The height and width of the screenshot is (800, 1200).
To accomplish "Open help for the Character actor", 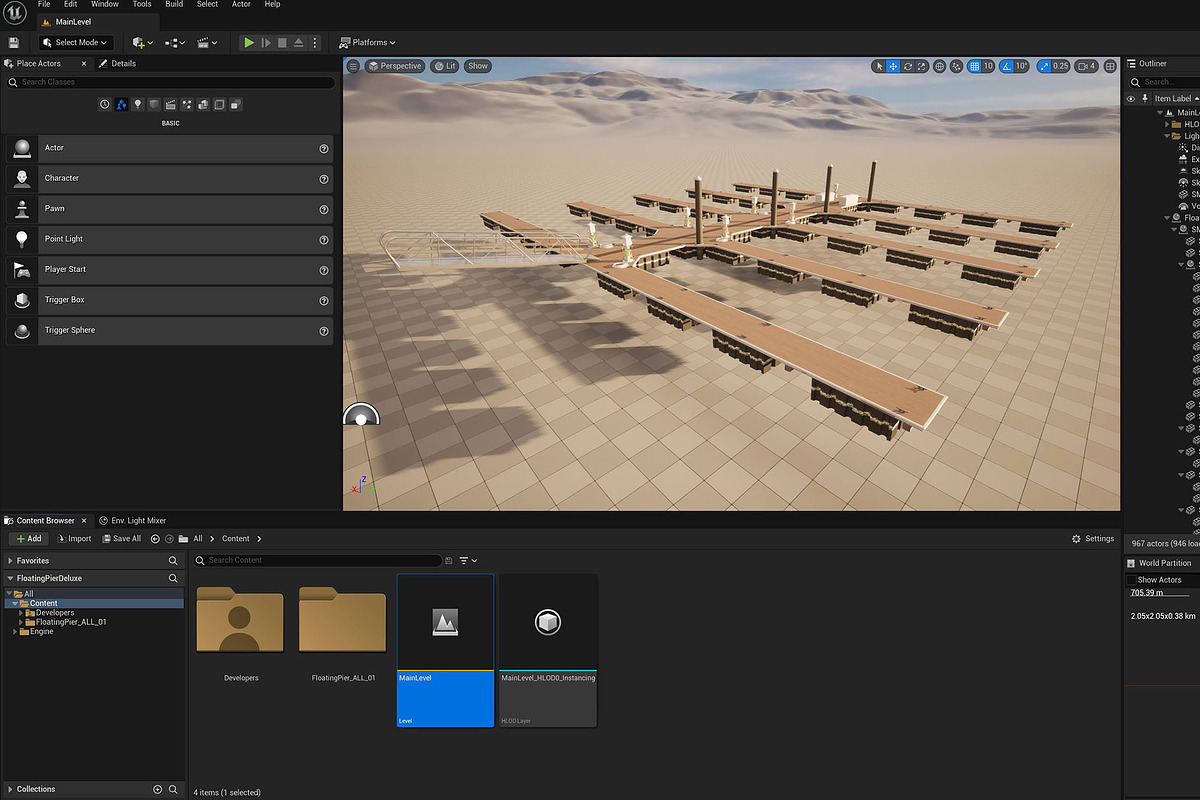I will tap(324, 179).
